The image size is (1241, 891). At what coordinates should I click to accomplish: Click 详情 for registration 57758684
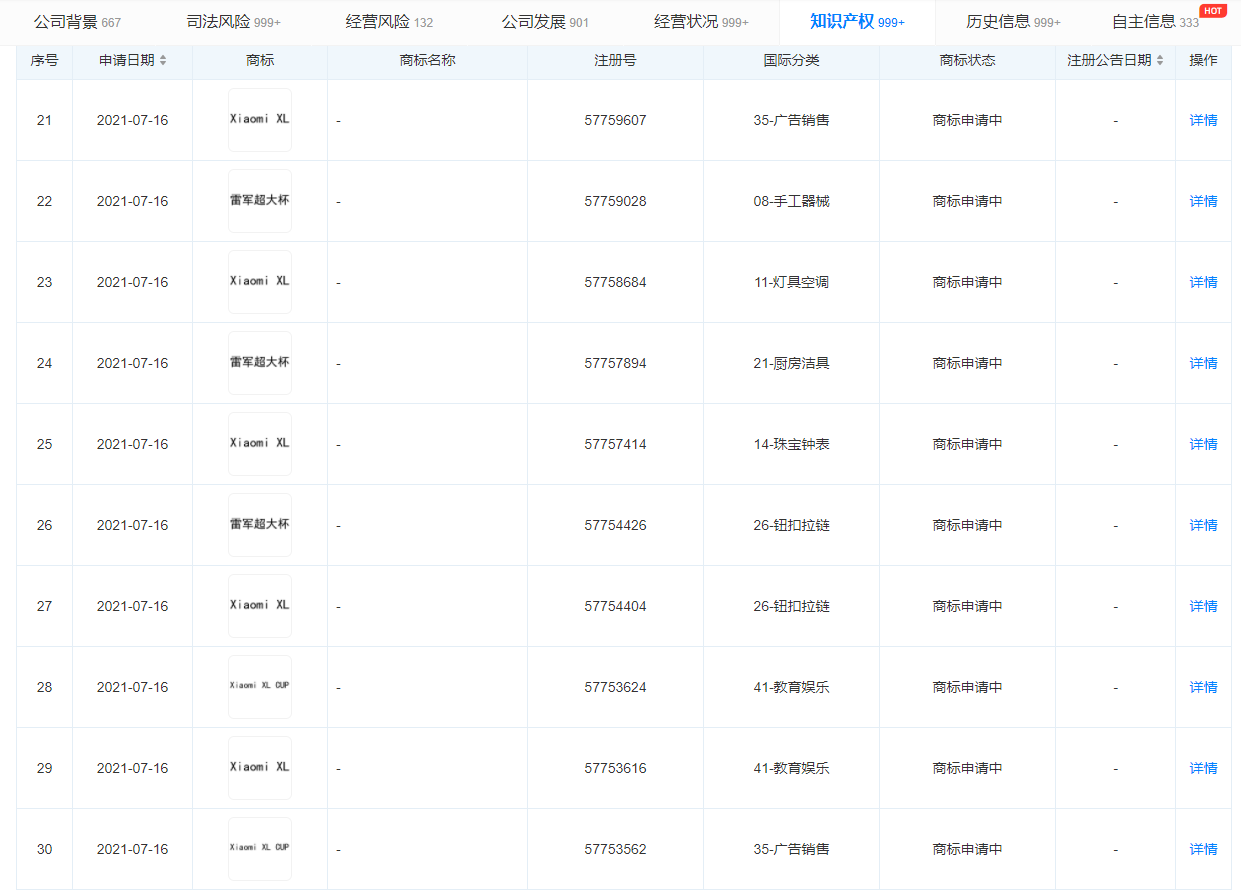point(1203,282)
